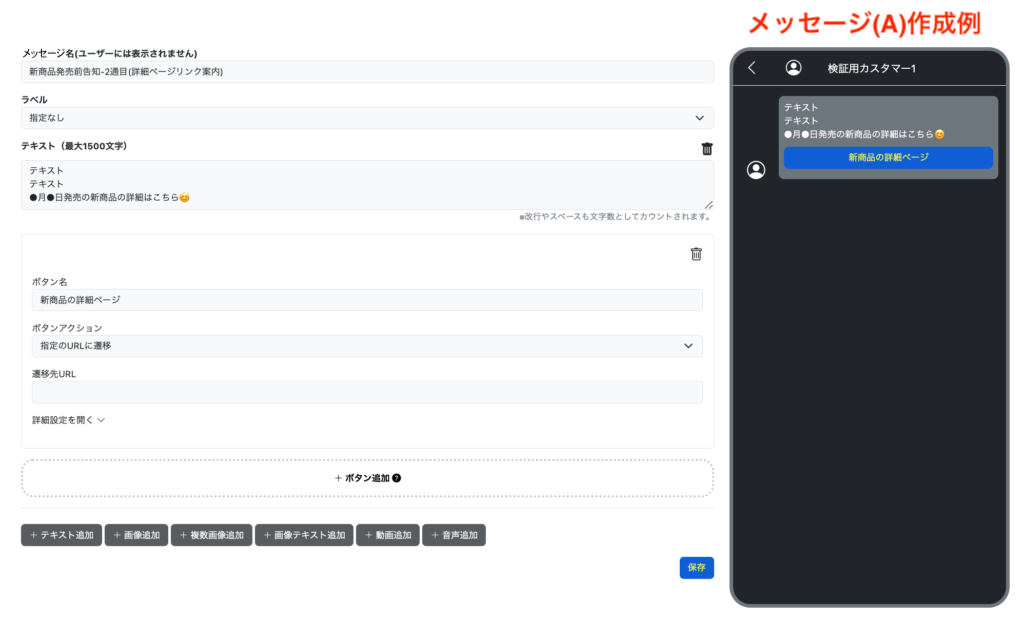The height and width of the screenshot is (621, 1024).
Task: Click the trash icon beside the text section
Action: pos(707,149)
